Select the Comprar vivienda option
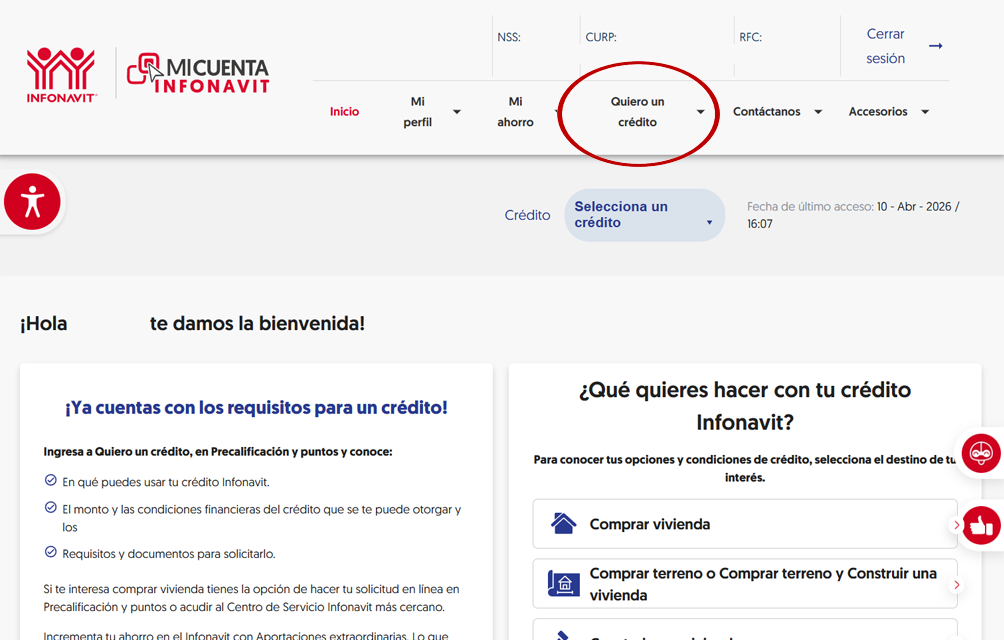Screen dimensions: 1004x640 (x=650, y=524)
